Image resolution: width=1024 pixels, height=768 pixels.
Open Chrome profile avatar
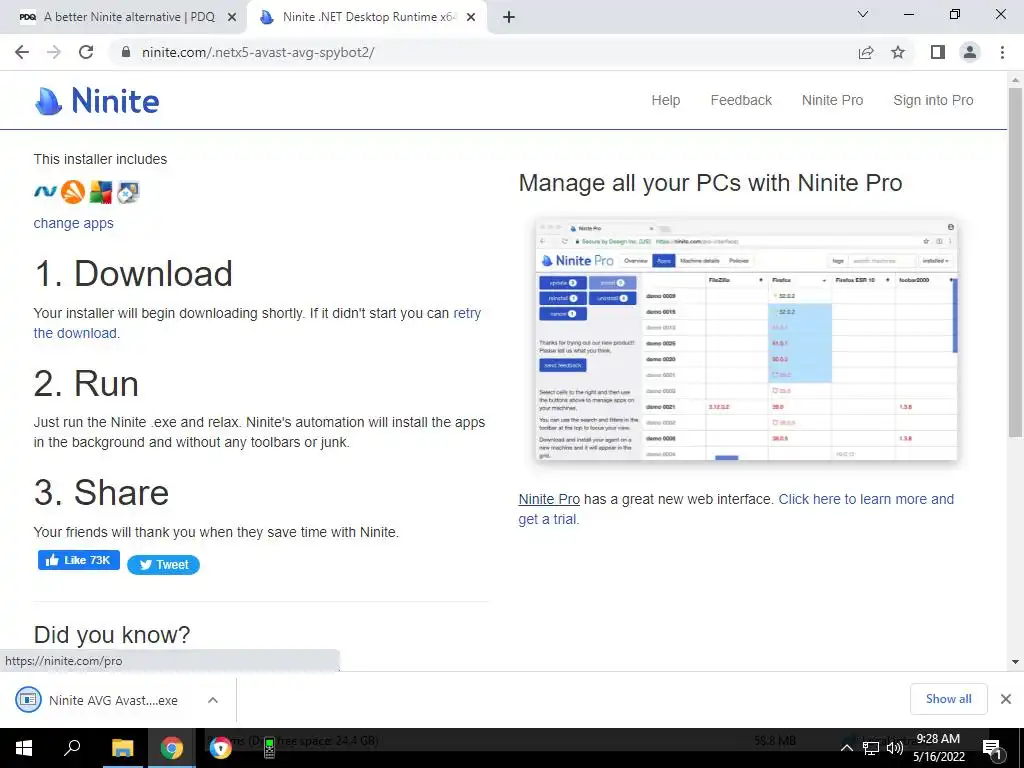(x=970, y=52)
